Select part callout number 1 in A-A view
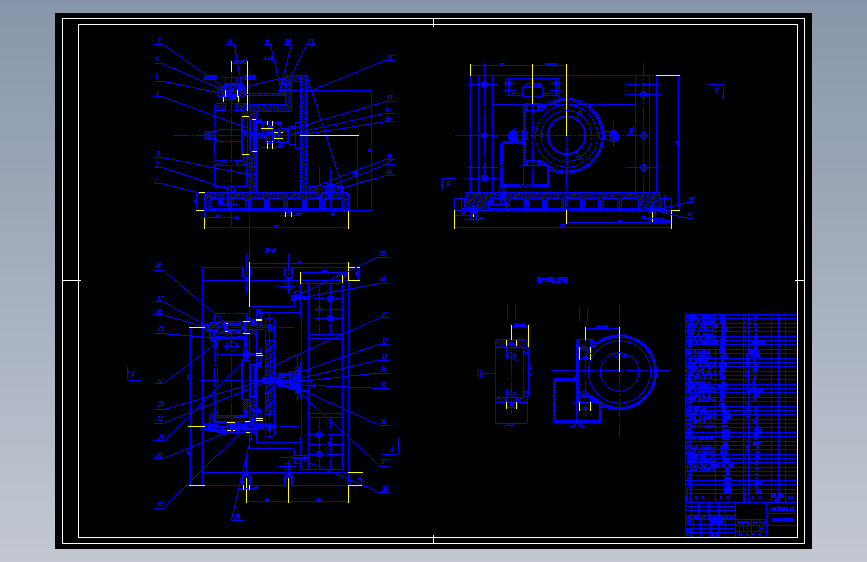Viewport: 867px width, 562px height. click(156, 181)
